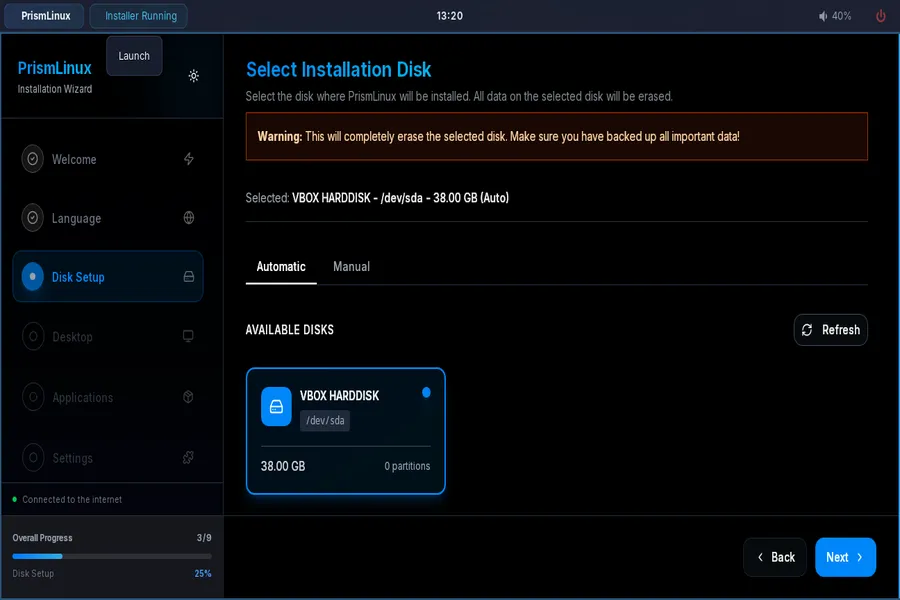Viewport: 900px width, 600px height.
Task: Click the PrismLinux button in top bar
Action: (x=44, y=15)
